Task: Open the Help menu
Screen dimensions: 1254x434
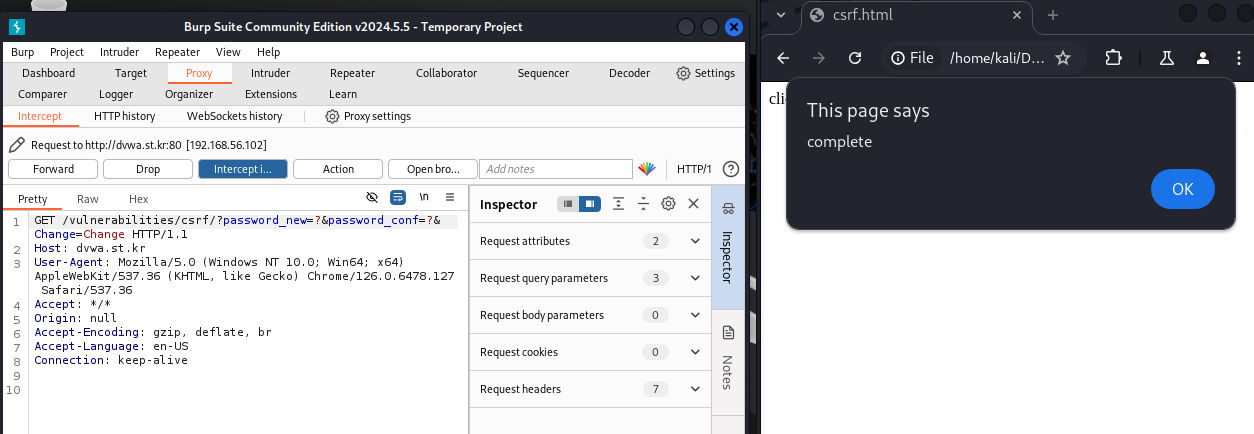Action: [268, 52]
